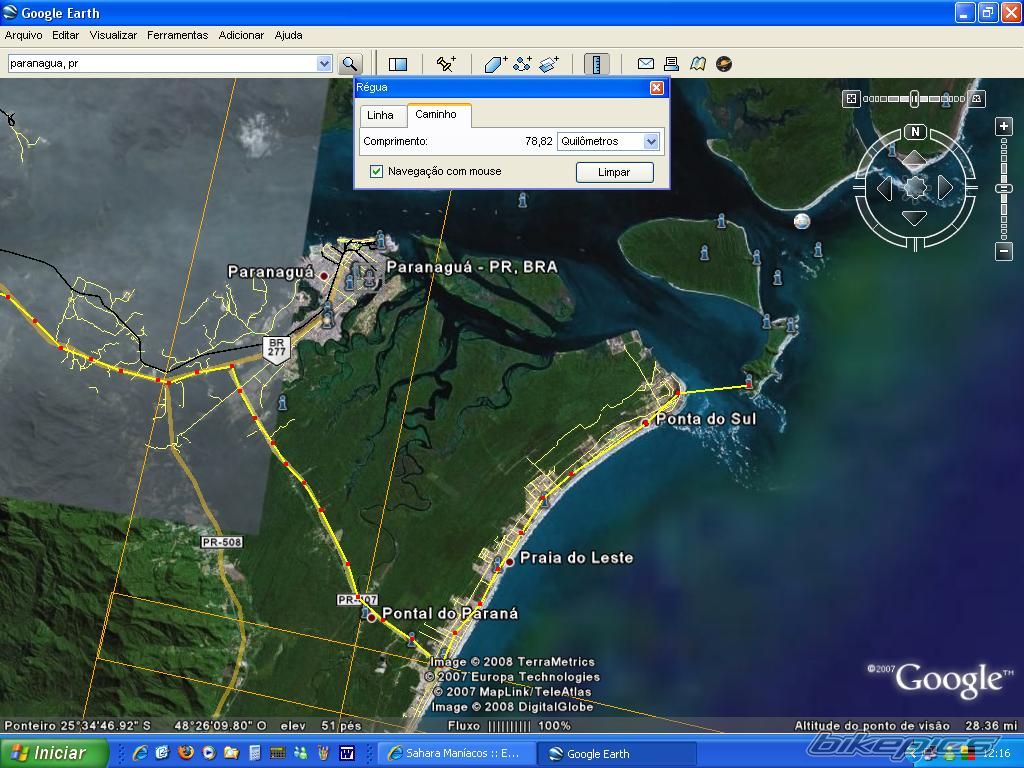Open the Arquivo menu

pos(24,35)
